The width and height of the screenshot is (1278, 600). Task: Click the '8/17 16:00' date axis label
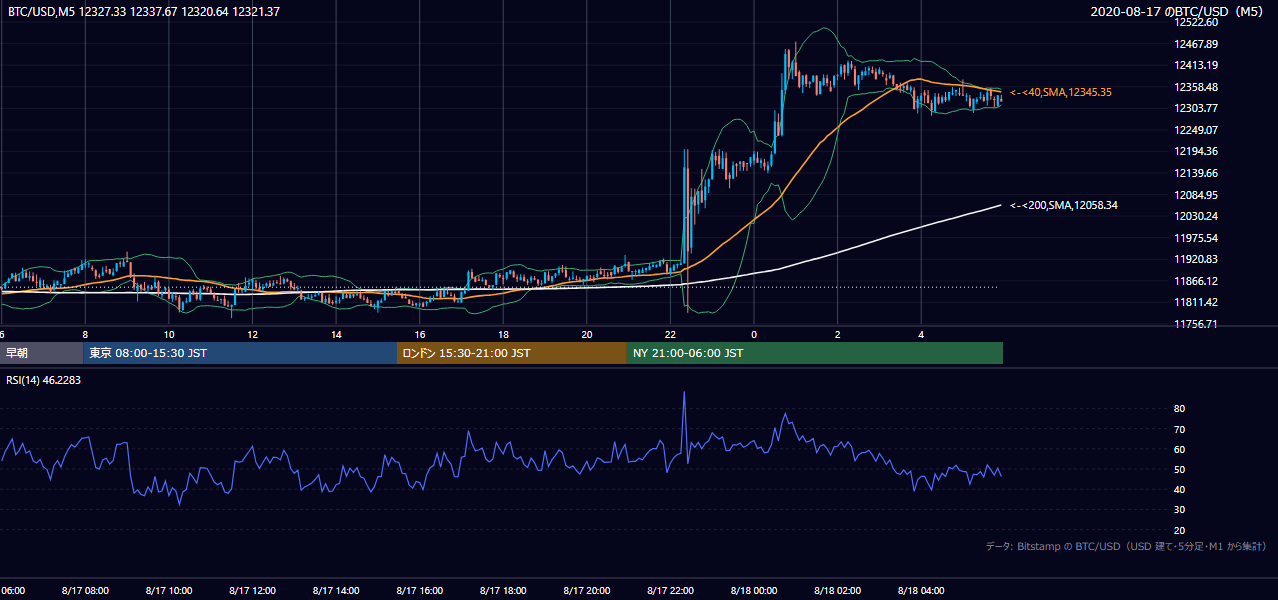[419, 590]
